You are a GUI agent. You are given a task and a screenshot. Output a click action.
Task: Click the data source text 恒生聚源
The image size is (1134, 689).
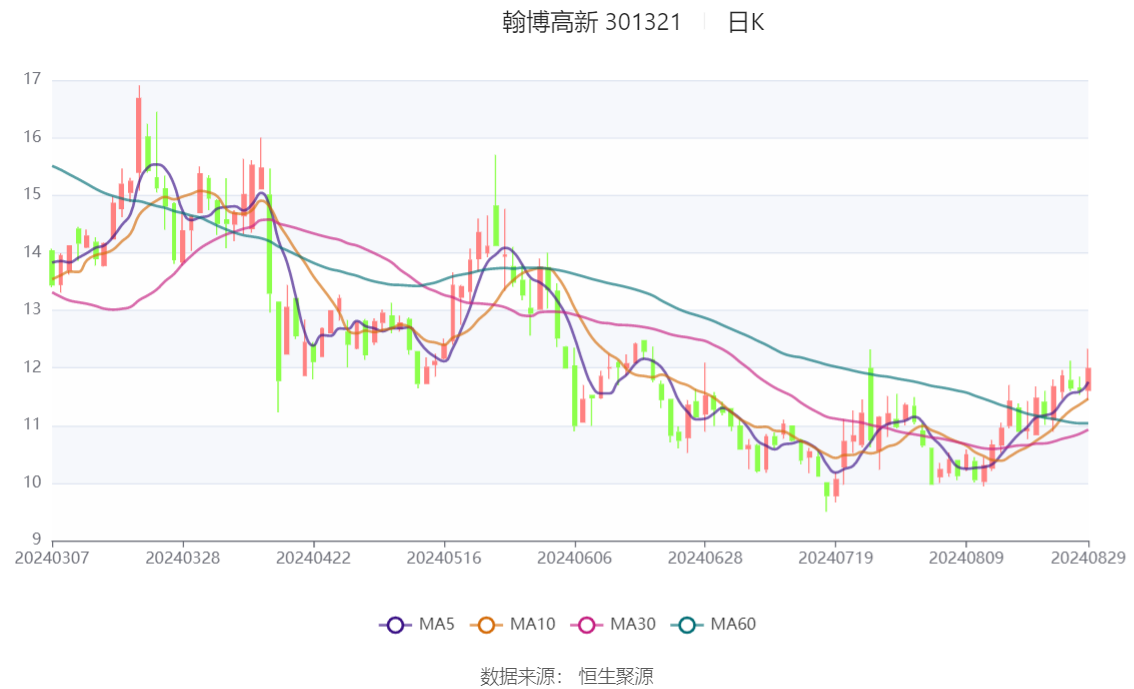615,677
